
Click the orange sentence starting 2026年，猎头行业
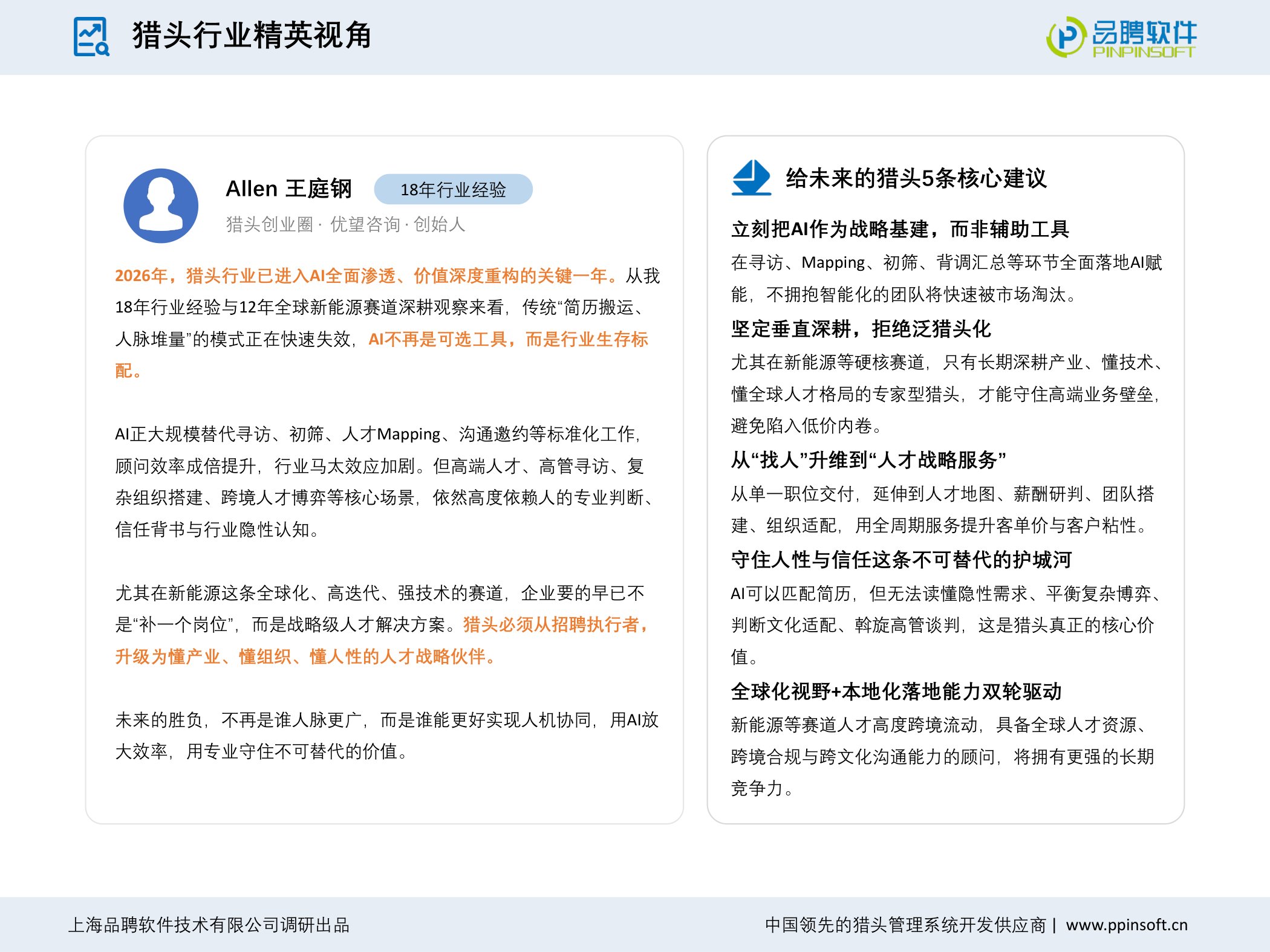367,276
